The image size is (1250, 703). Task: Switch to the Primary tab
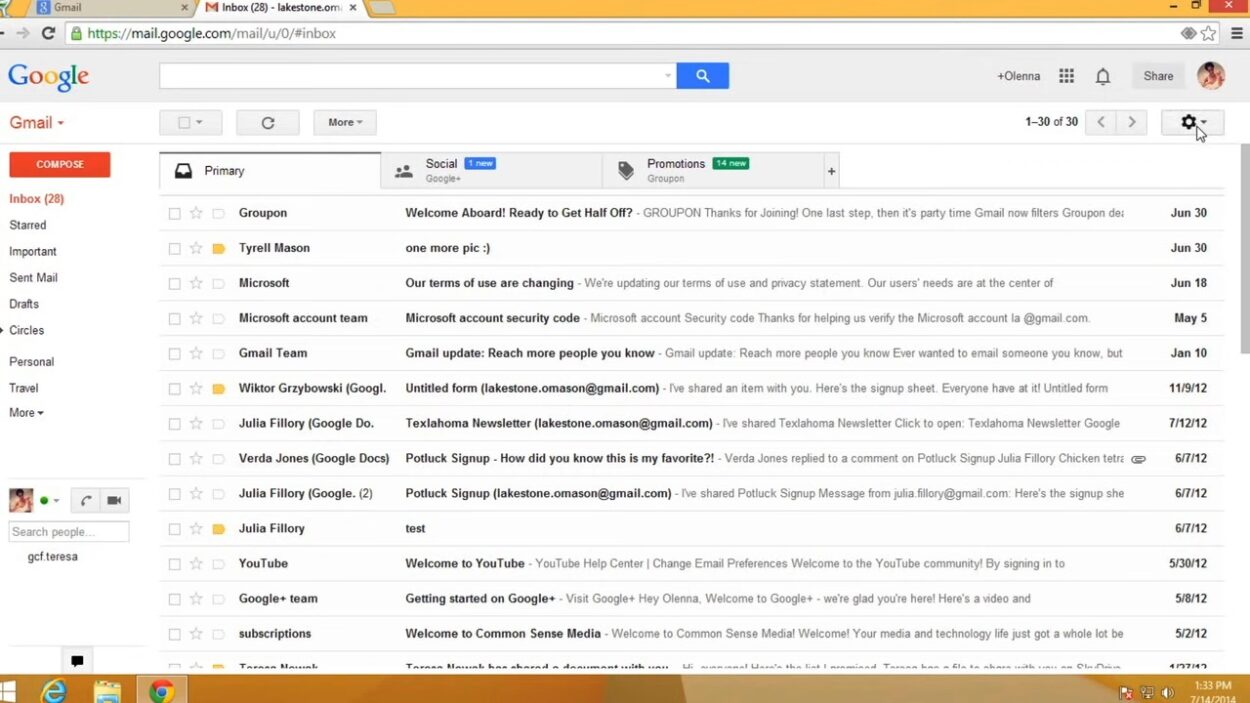[270, 171]
